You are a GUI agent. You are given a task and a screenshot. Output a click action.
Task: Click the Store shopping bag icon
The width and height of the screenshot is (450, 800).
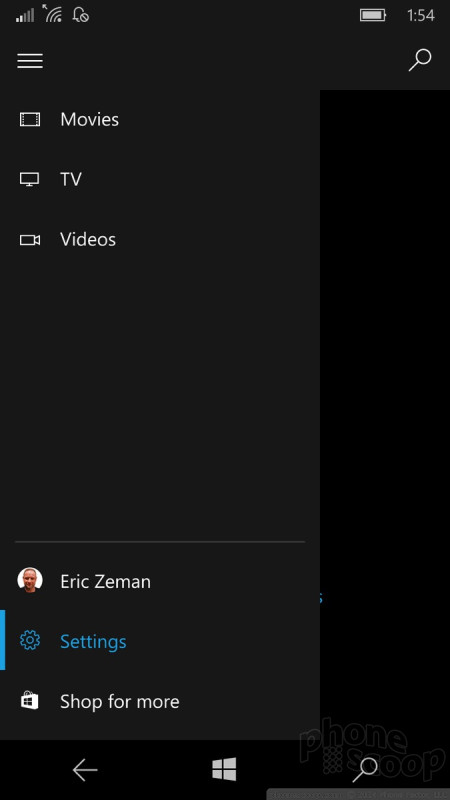pyautogui.click(x=30, y=700)
